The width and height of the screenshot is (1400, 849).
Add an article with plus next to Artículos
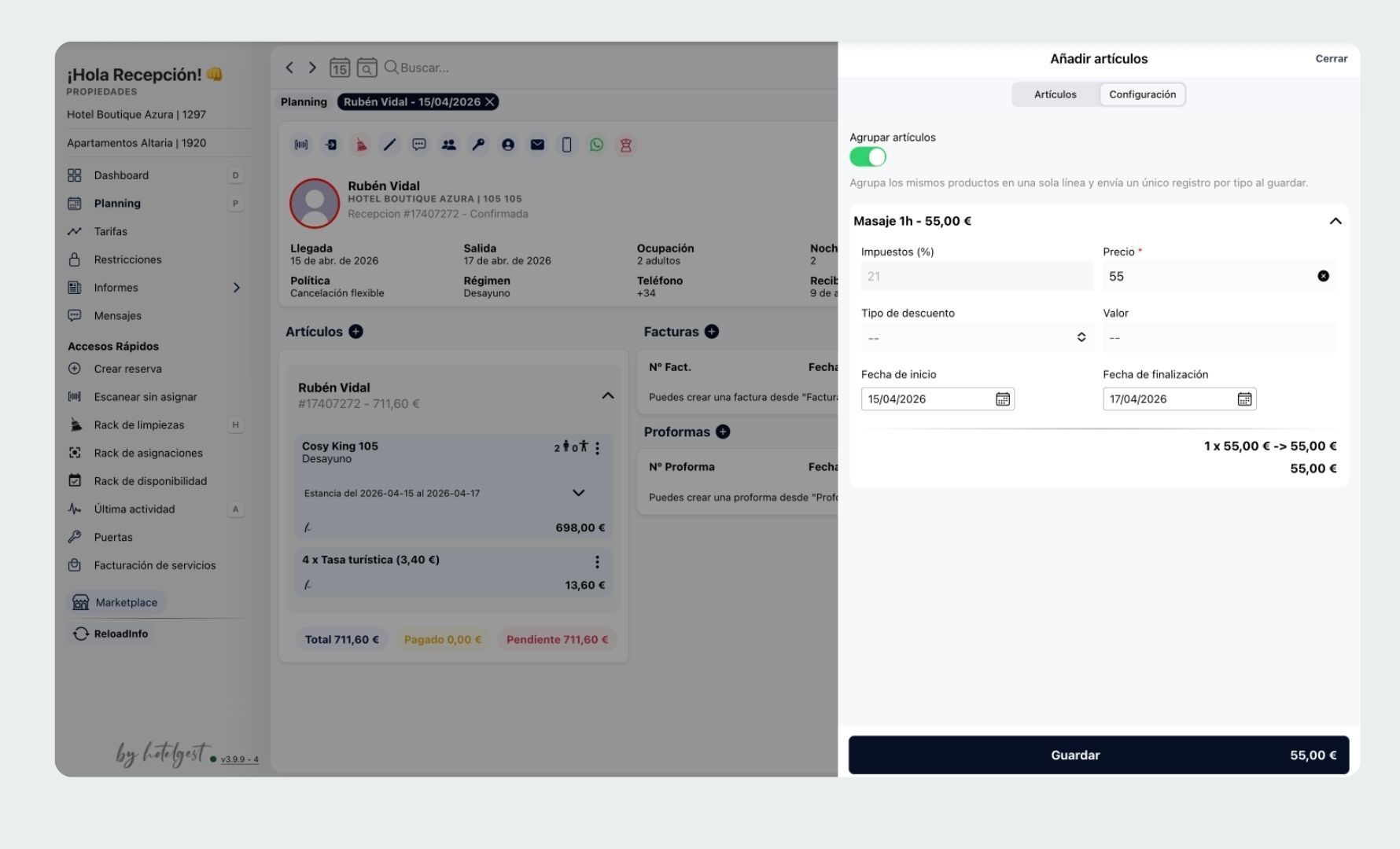[356, 332]
